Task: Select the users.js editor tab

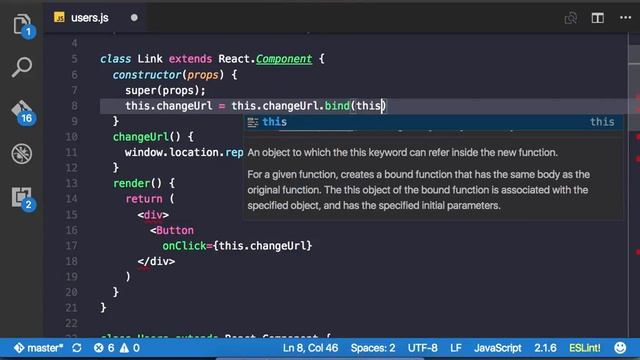Action: (96, 18)
